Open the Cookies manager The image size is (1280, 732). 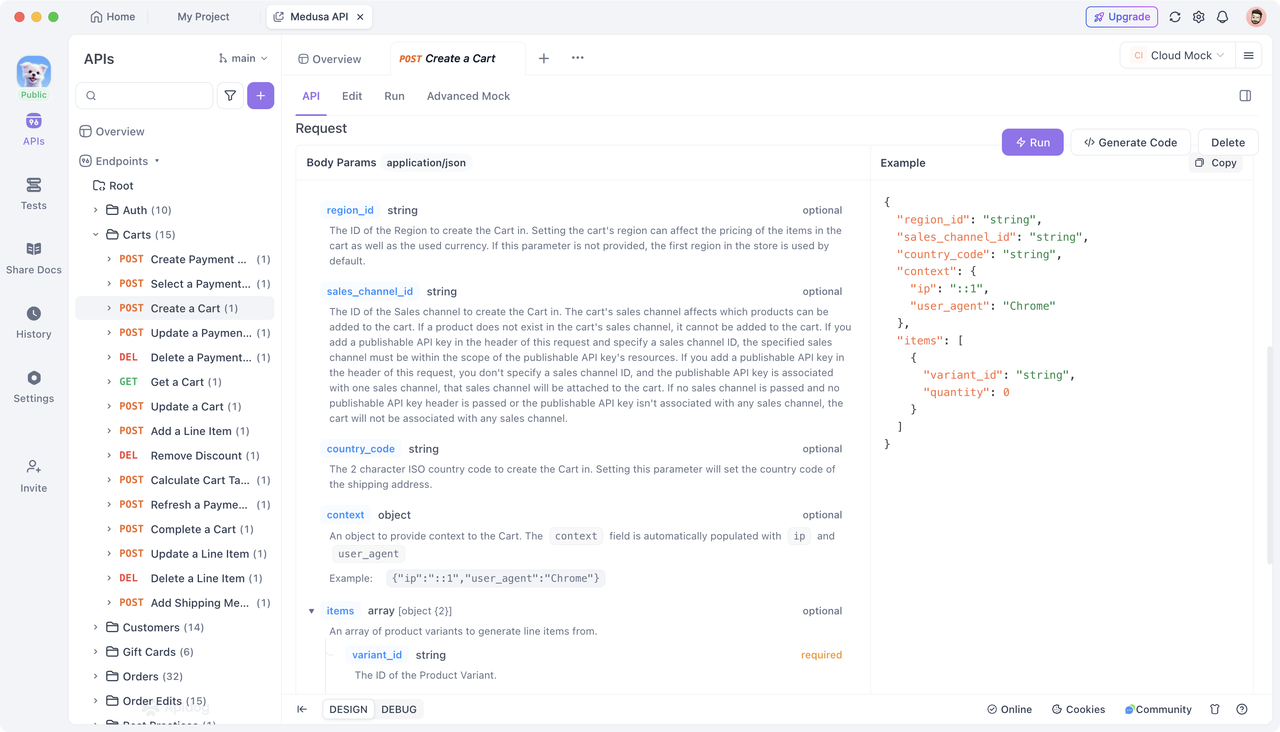[x=1078, y=709]
